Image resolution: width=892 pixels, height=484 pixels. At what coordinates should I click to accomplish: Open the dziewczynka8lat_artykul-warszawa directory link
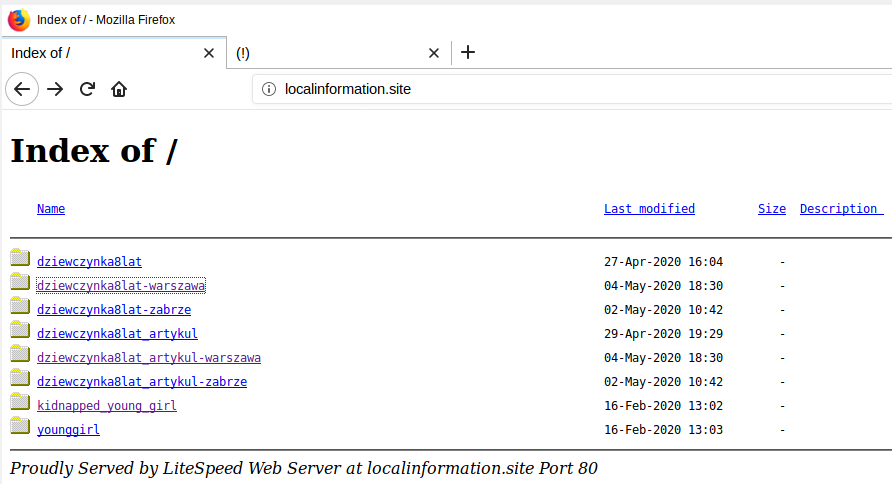149,358
